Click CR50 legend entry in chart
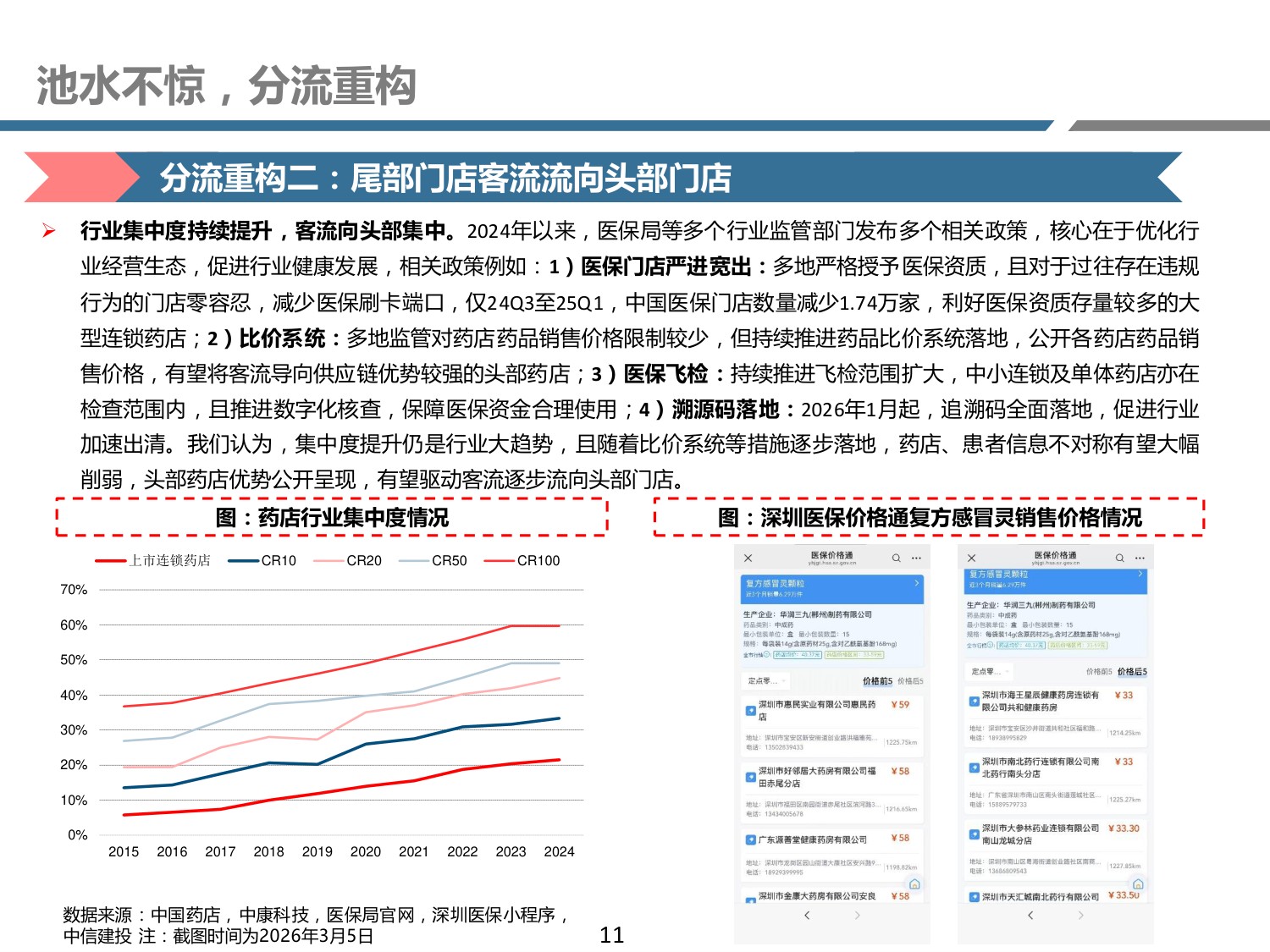The width and height of the screenshot is (1270, 952). (433, 560)
